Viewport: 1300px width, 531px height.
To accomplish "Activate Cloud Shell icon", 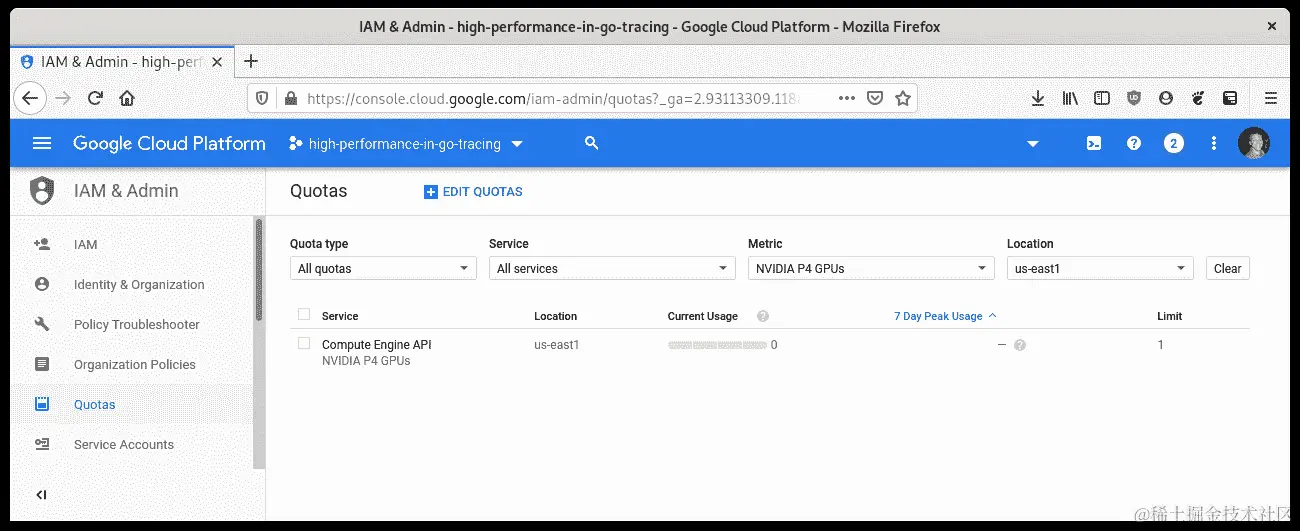I will click(x=1094, y=143).
